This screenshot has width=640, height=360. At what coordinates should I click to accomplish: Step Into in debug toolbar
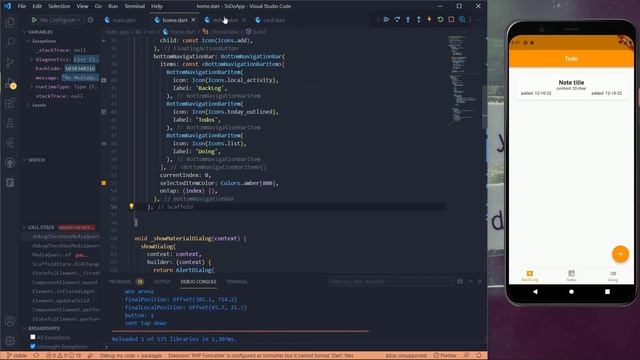[x=408, y=20]
